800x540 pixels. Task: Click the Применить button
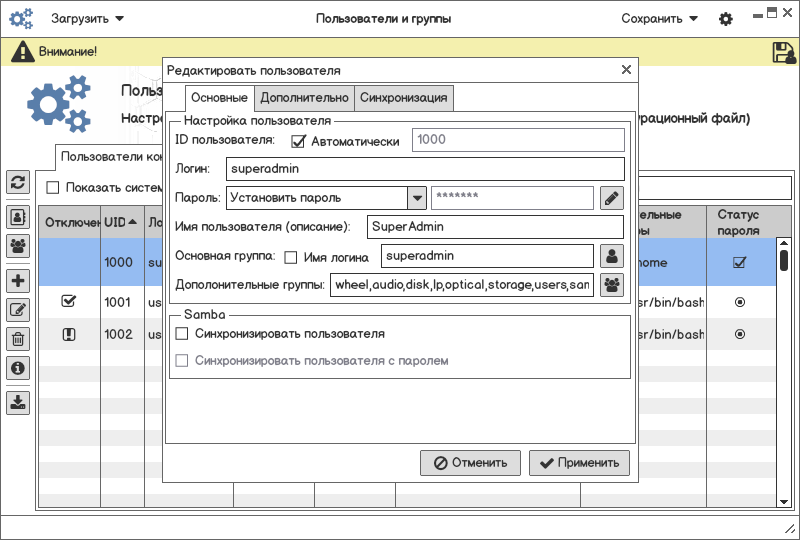coord(579,463)
